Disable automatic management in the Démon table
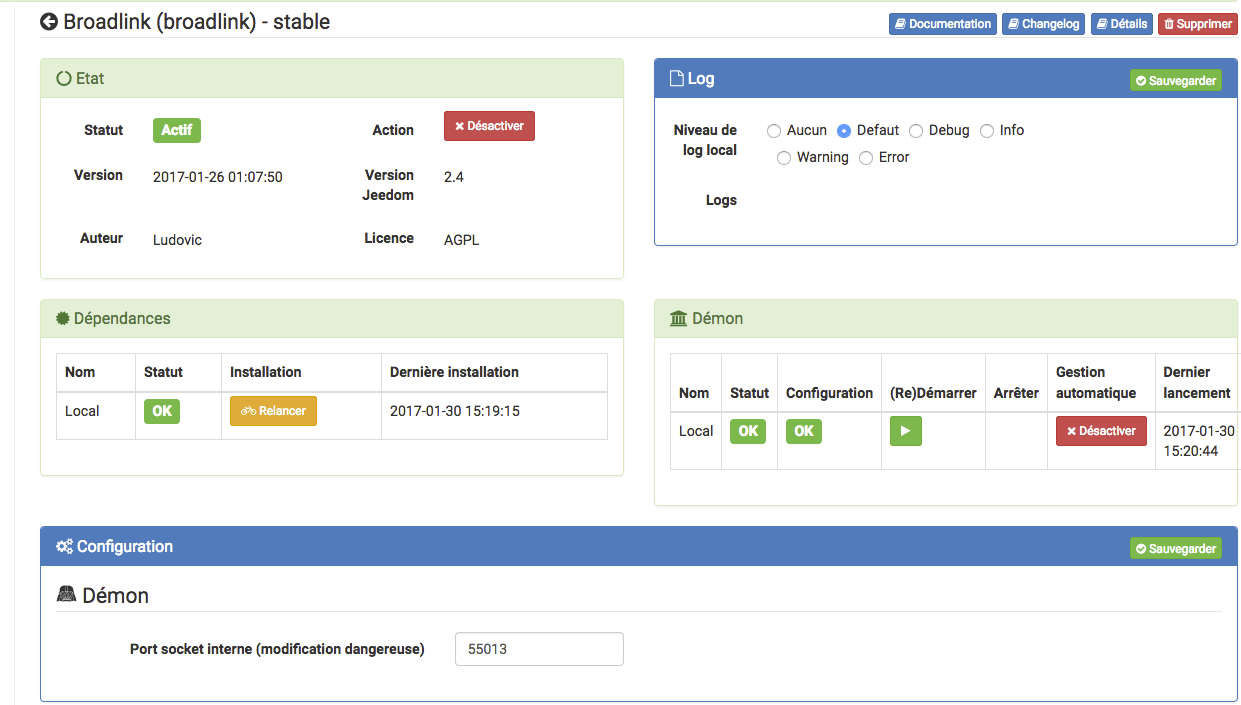Image resolution: width=1241 pixels, height=705 pixels. 1101,431
